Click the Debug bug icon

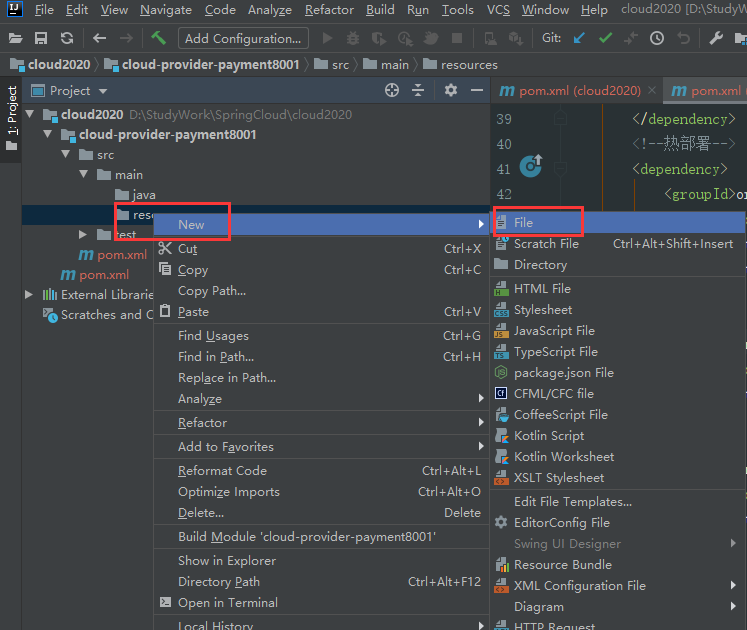pyautogui.click(x=353, y=38)
